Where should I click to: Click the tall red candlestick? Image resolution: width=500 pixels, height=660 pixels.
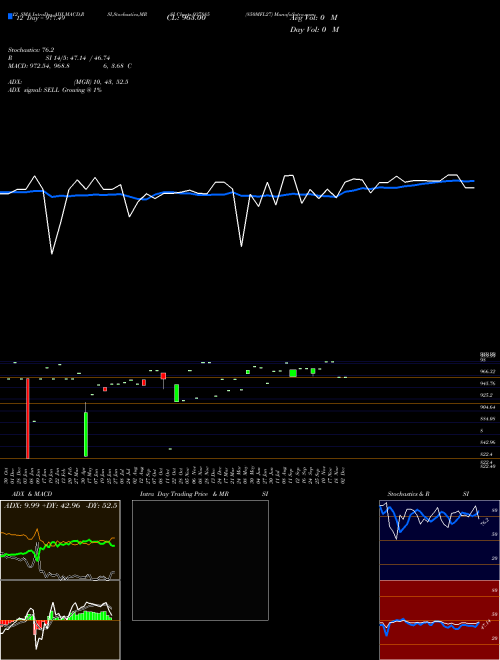[28, 418]
